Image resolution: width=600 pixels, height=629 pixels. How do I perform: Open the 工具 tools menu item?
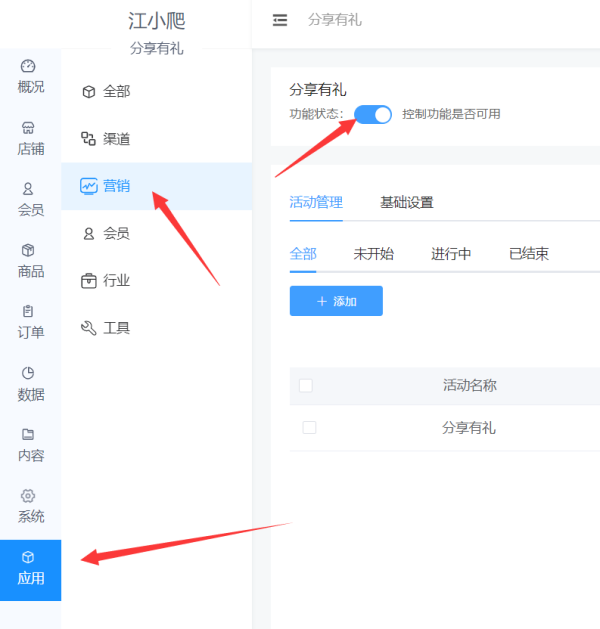(x=156, y=328)
